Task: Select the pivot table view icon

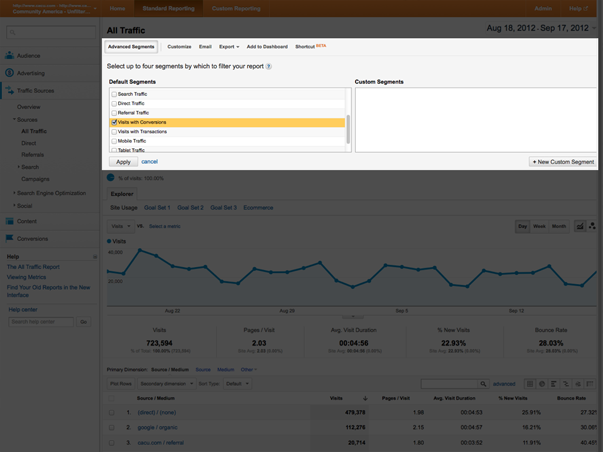Action: click(590, 384)
